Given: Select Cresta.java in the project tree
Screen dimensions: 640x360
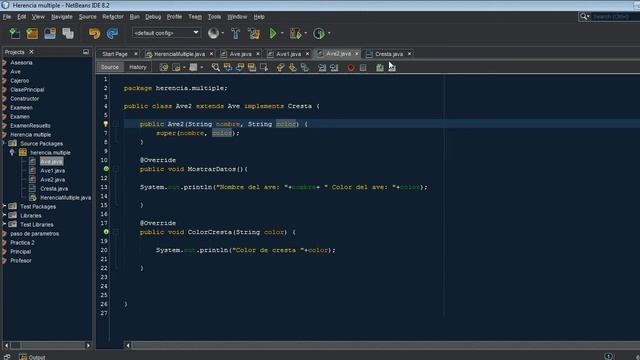Looking at the screenshot, I should tap(54, 189).
